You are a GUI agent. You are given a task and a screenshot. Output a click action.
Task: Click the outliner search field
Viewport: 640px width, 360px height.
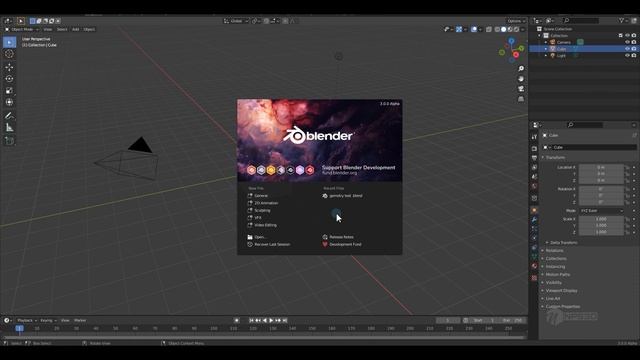tap(581, 20)
